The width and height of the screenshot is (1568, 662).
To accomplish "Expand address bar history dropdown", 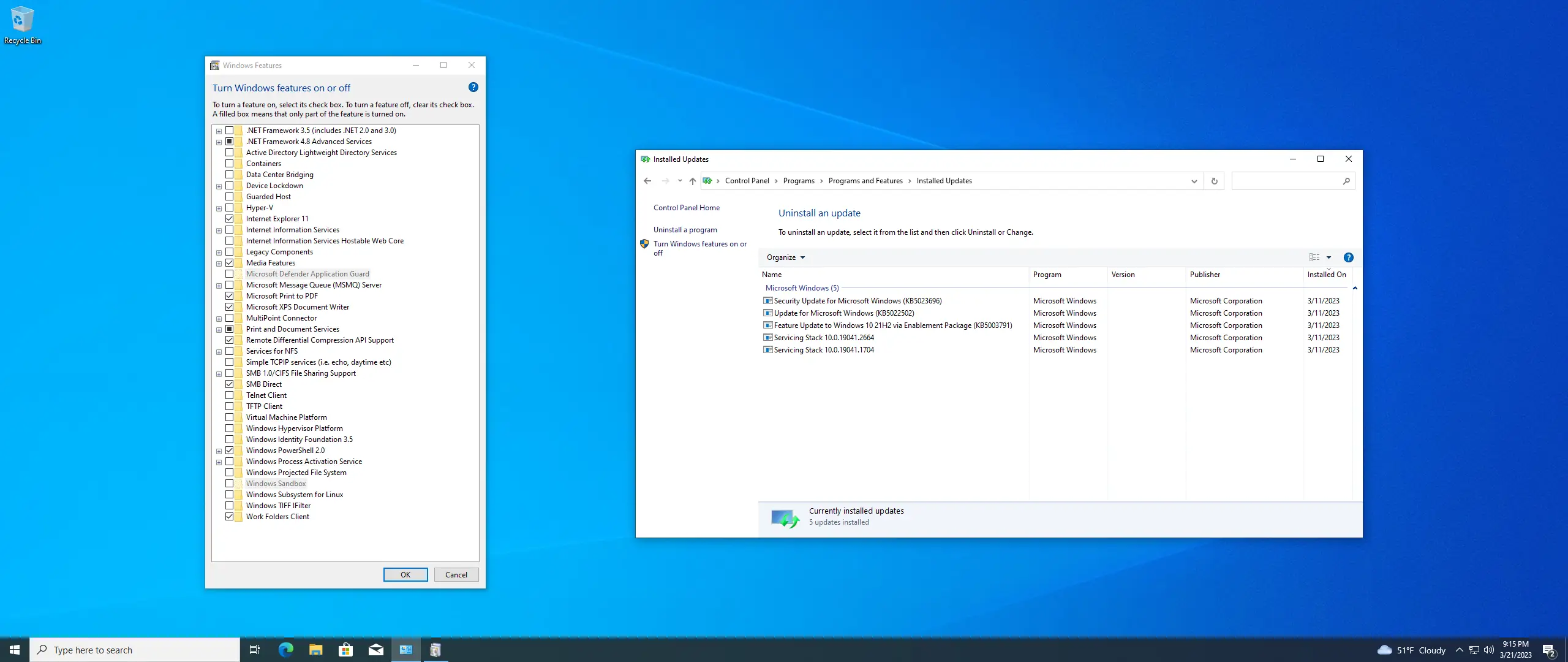I will tap(1194, 181).
